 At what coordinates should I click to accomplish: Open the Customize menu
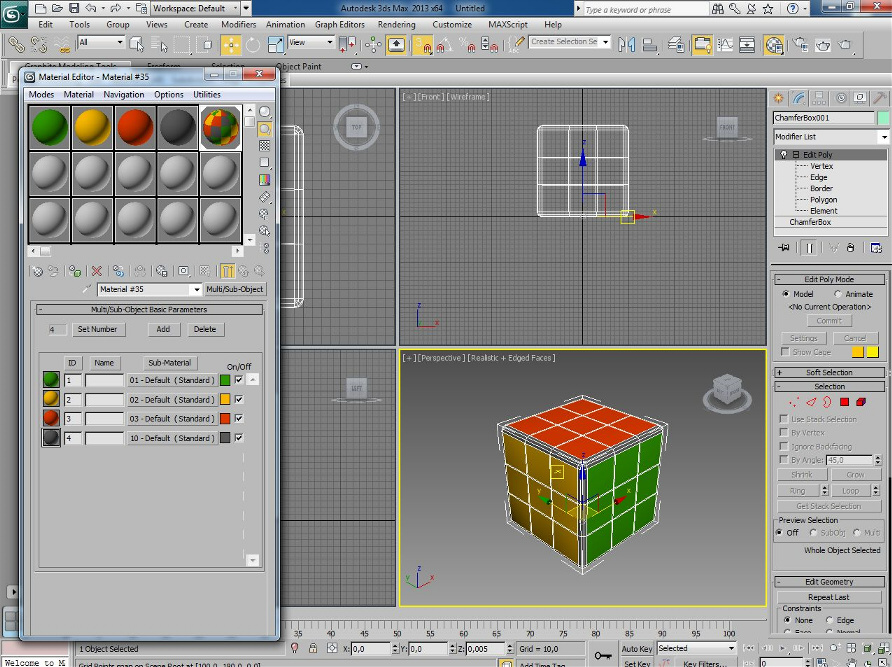pos(452,24)
